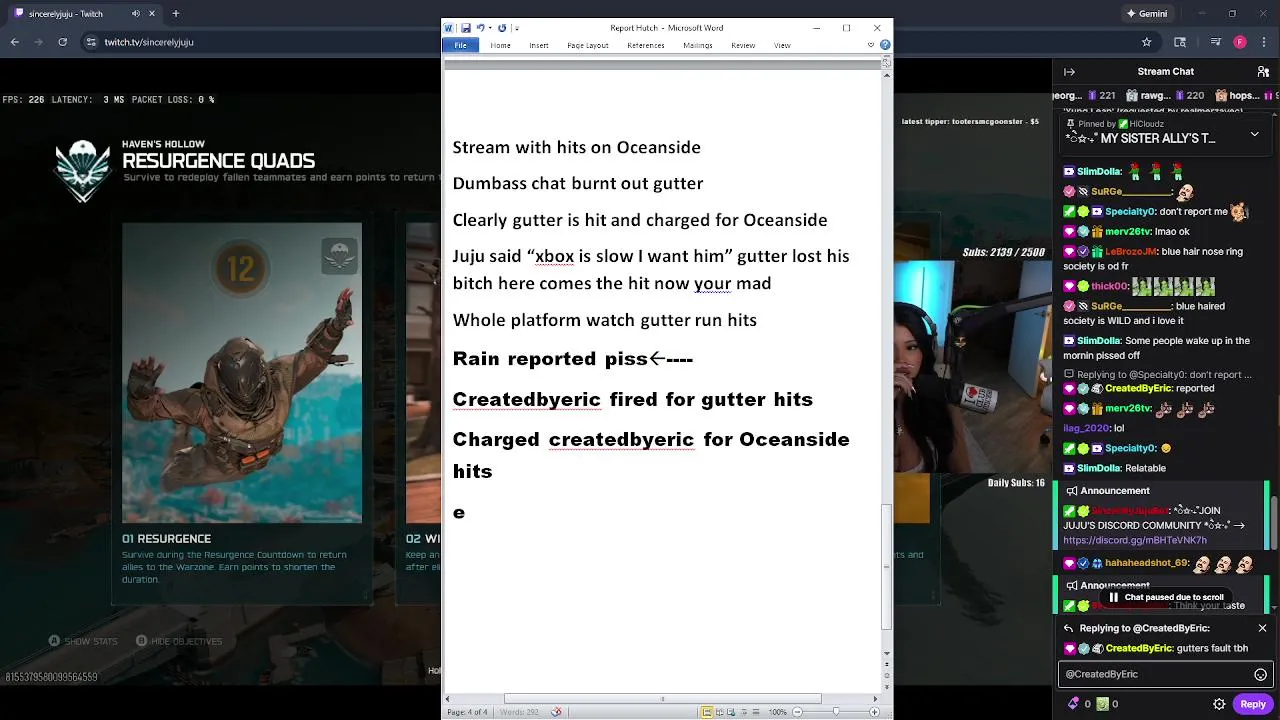Click Words: 292 count in status bar
The height and width of the screenshot is (720, 1280).
(520, 712)
